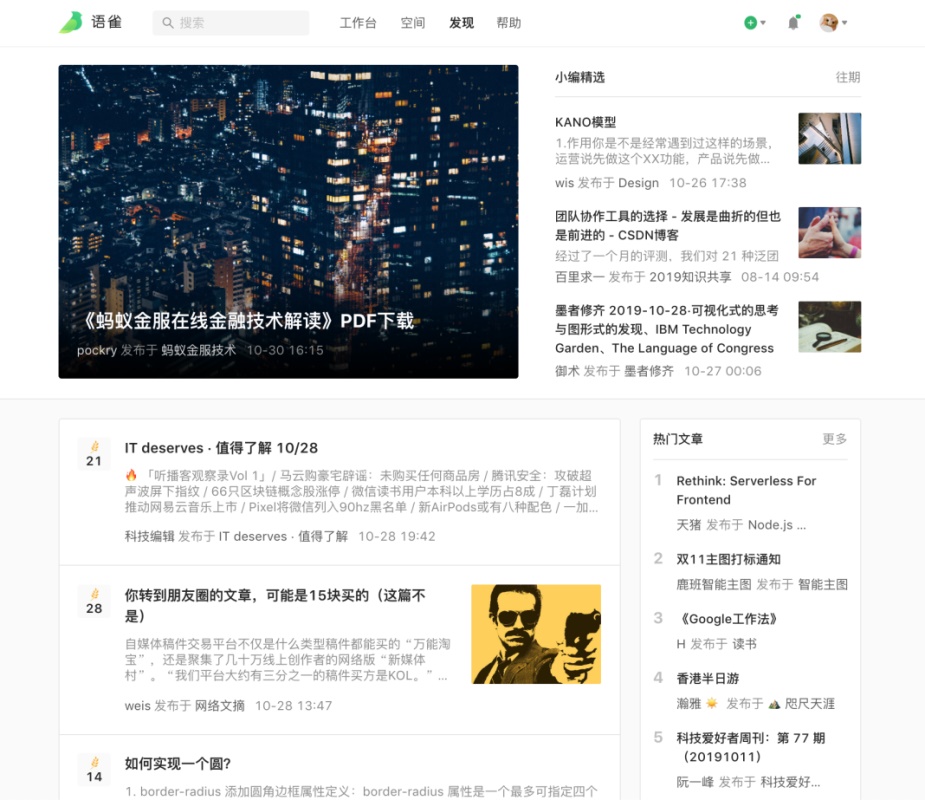Image resolution: width=925 pixels, height=800 pixels.
Task: Open the 读书 space link
Action: click(744, 644)
